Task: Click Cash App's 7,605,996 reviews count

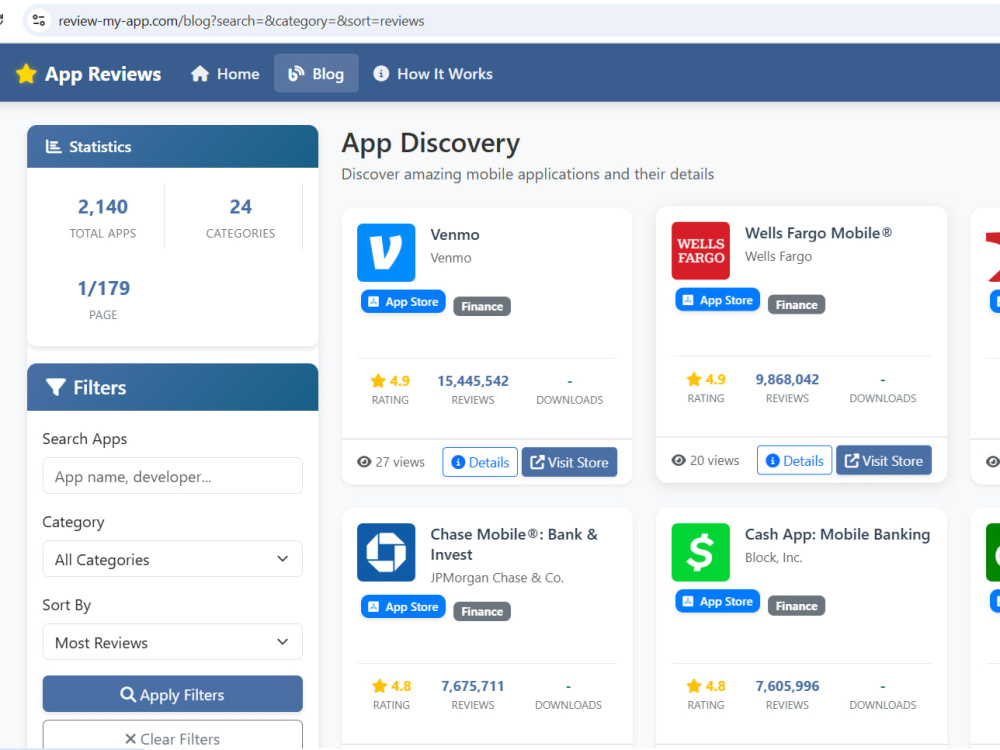Action: pos(787,686)
